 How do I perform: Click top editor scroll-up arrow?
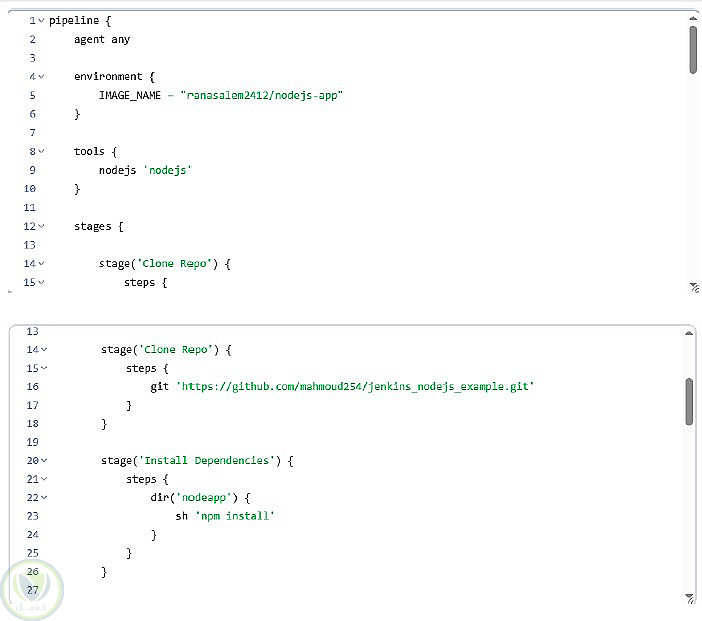click(x=693, y=18)
